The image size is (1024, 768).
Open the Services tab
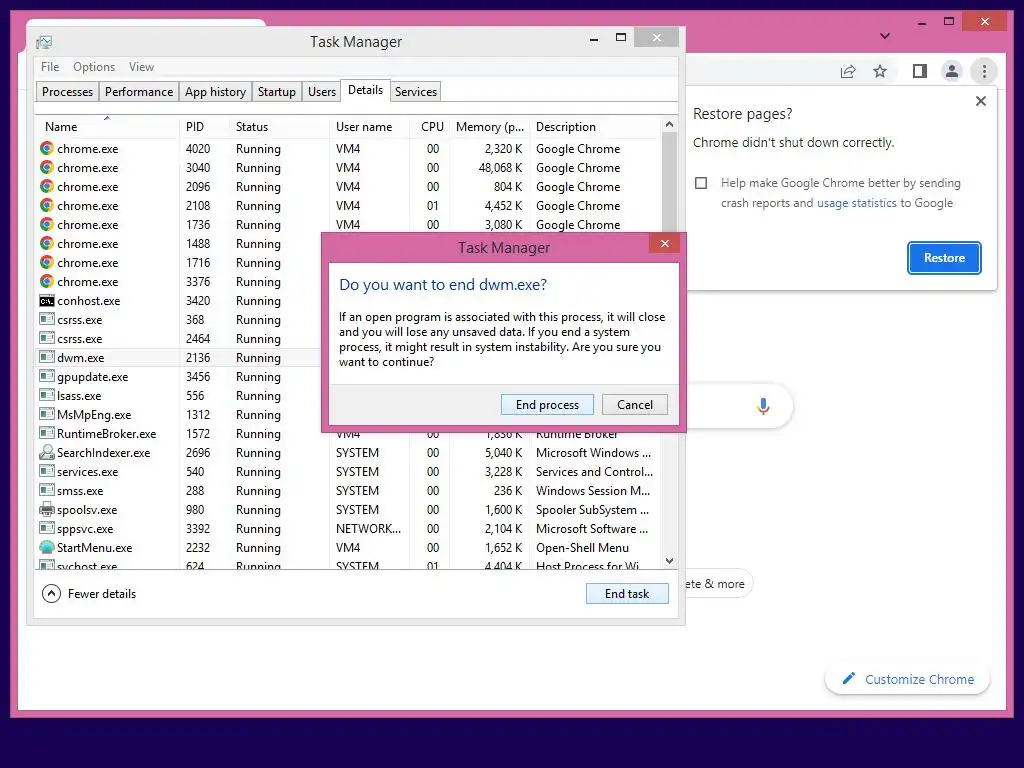[415, 91]
